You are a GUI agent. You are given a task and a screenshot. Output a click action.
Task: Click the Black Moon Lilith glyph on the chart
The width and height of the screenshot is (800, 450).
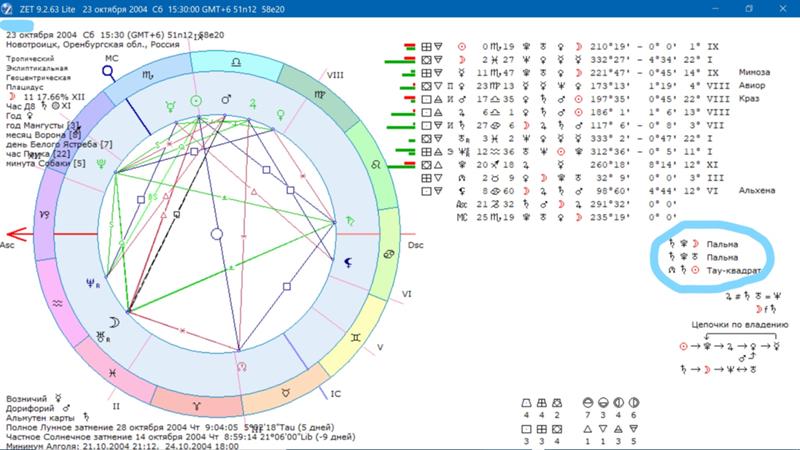pos(348,263)
